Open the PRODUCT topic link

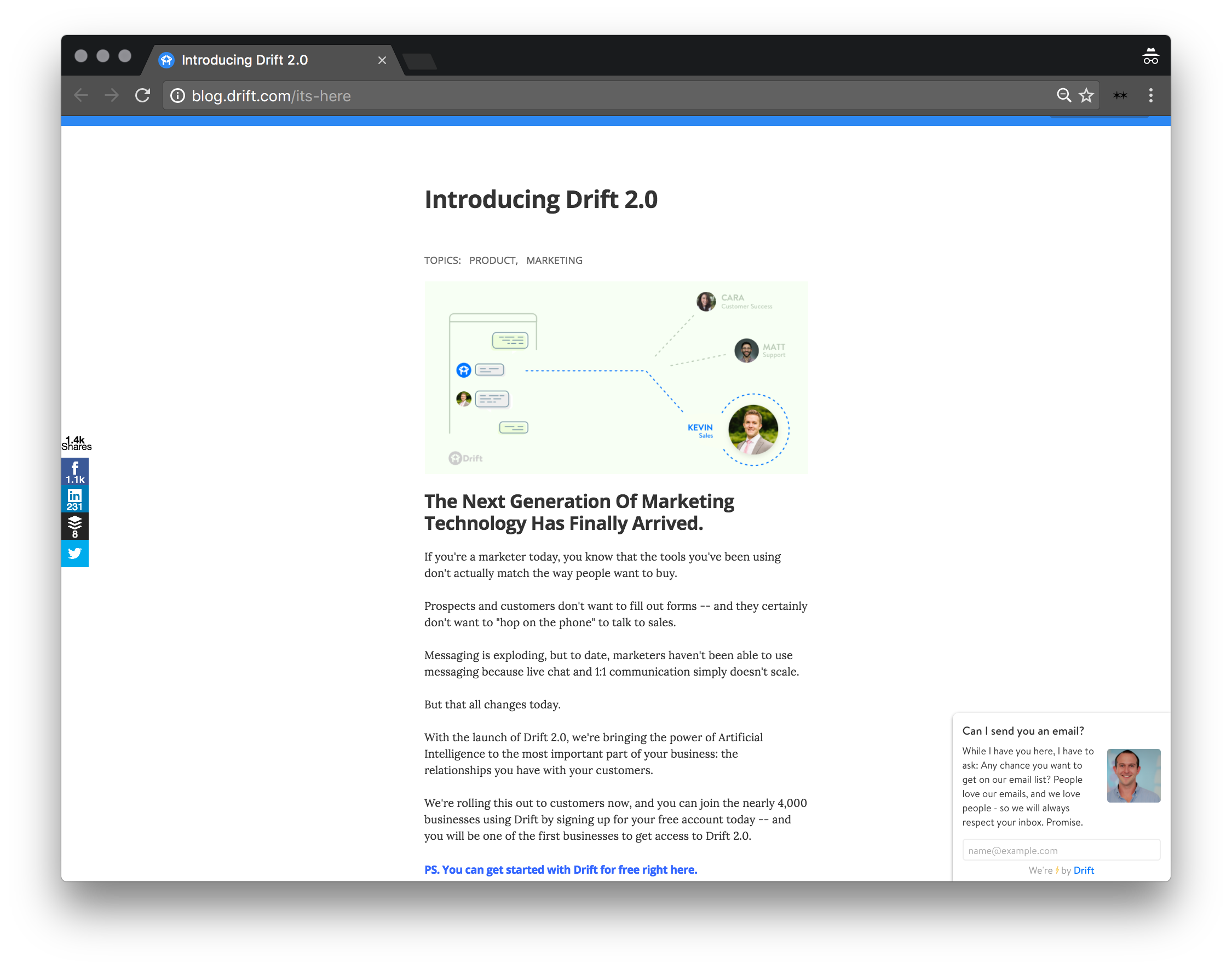tap(493, 261)
